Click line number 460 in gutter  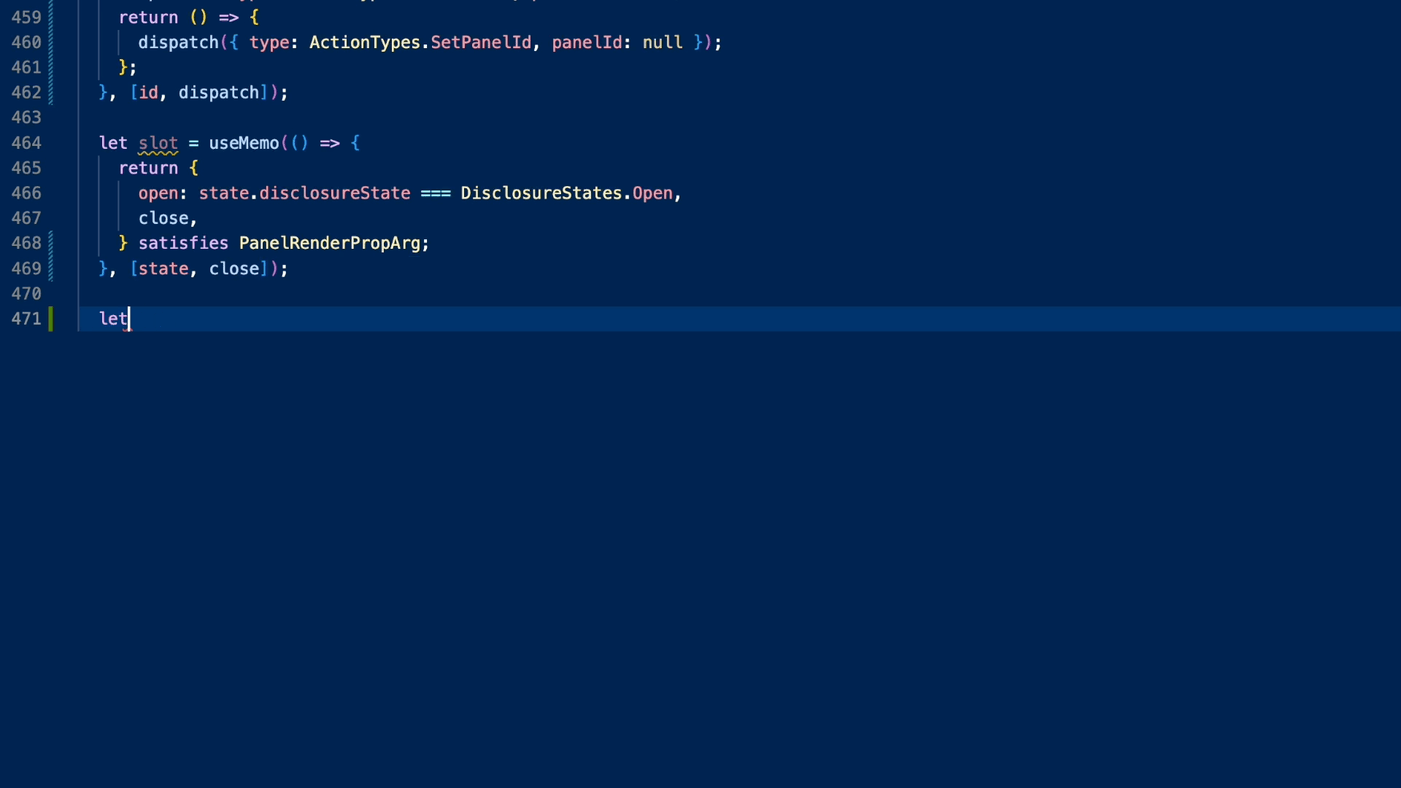click(26, 42)
